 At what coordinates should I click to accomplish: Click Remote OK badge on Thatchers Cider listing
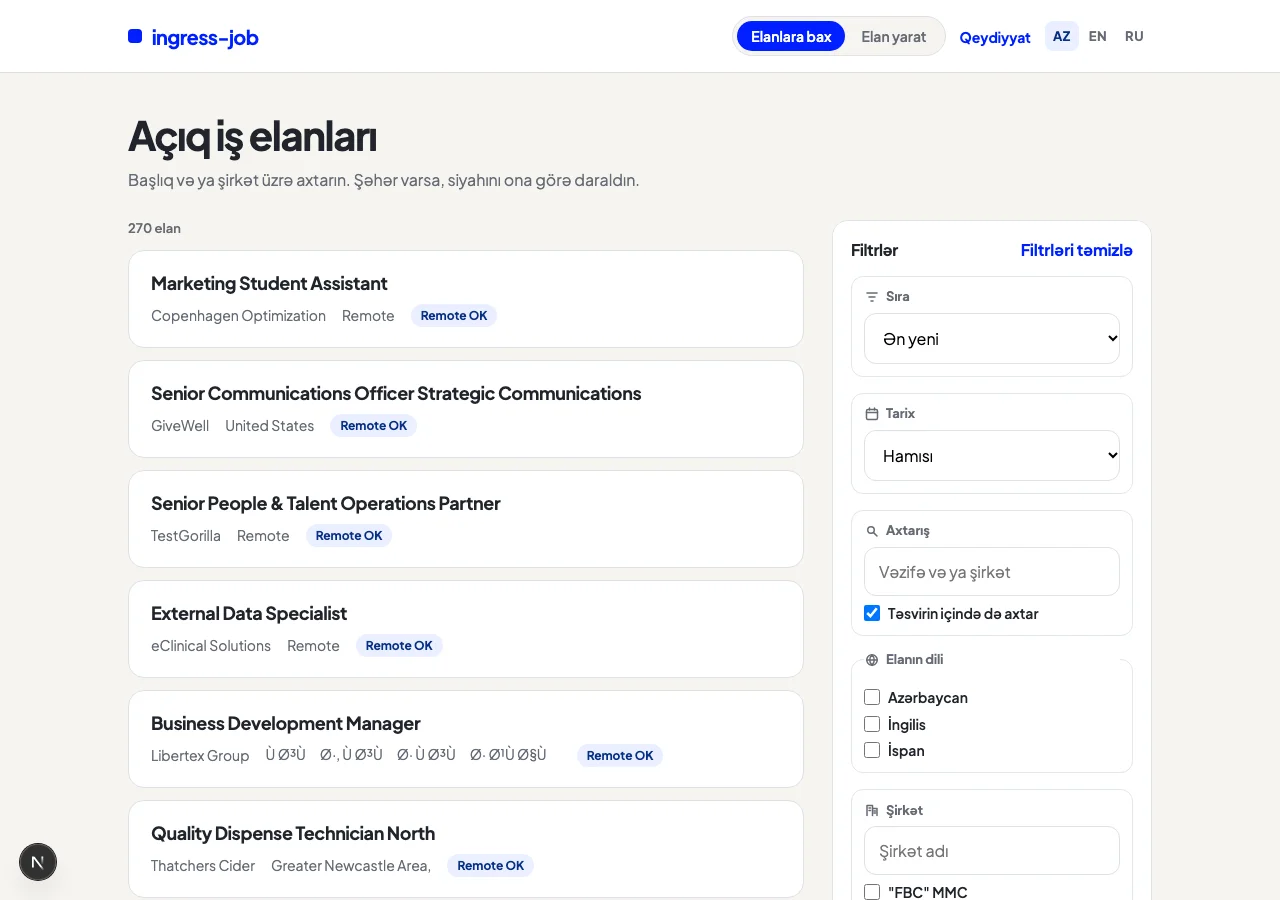pos(490,866)
